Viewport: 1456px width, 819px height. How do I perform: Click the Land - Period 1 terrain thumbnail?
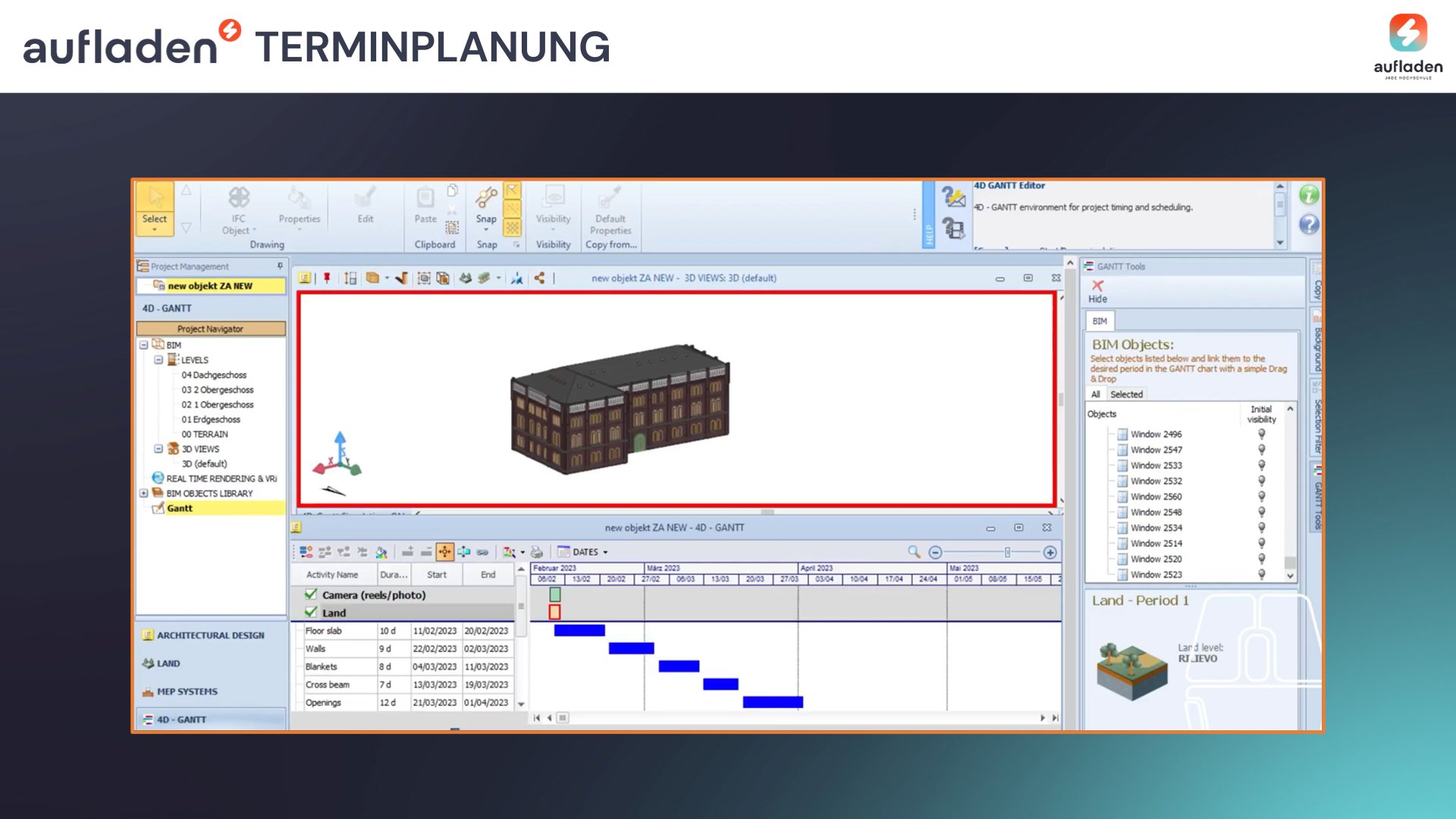pos(1131,671)
